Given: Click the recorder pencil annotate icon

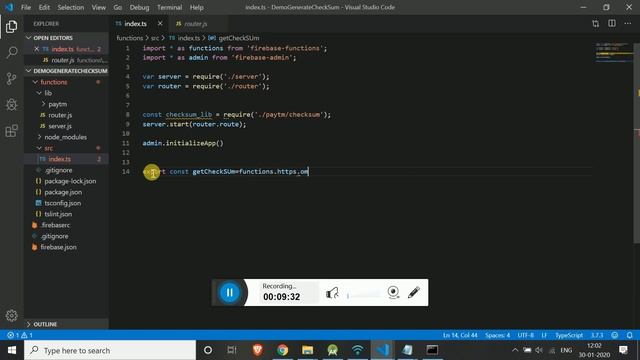Looking at the screenshot, I should (x=413, y=292).
